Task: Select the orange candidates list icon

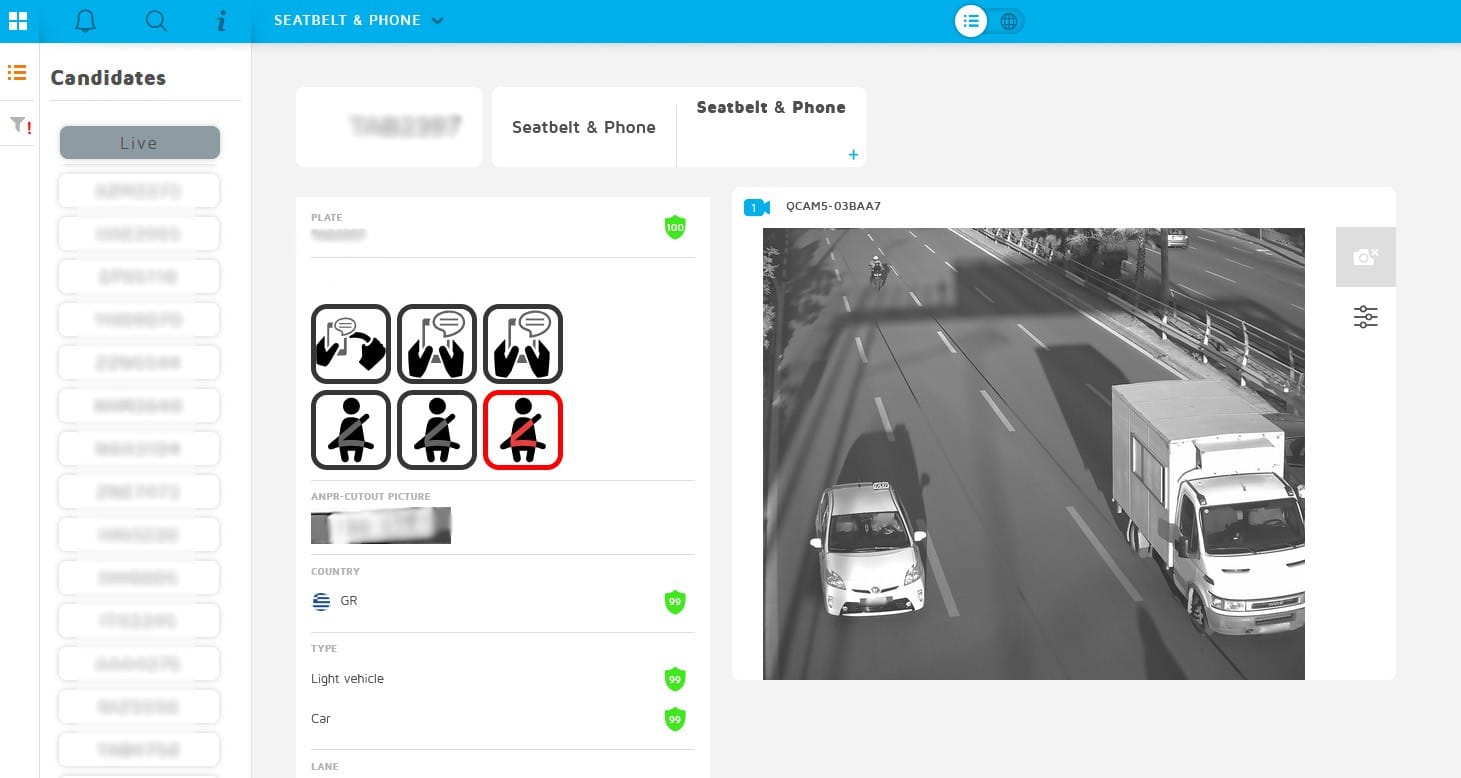Action: point(17,72)
